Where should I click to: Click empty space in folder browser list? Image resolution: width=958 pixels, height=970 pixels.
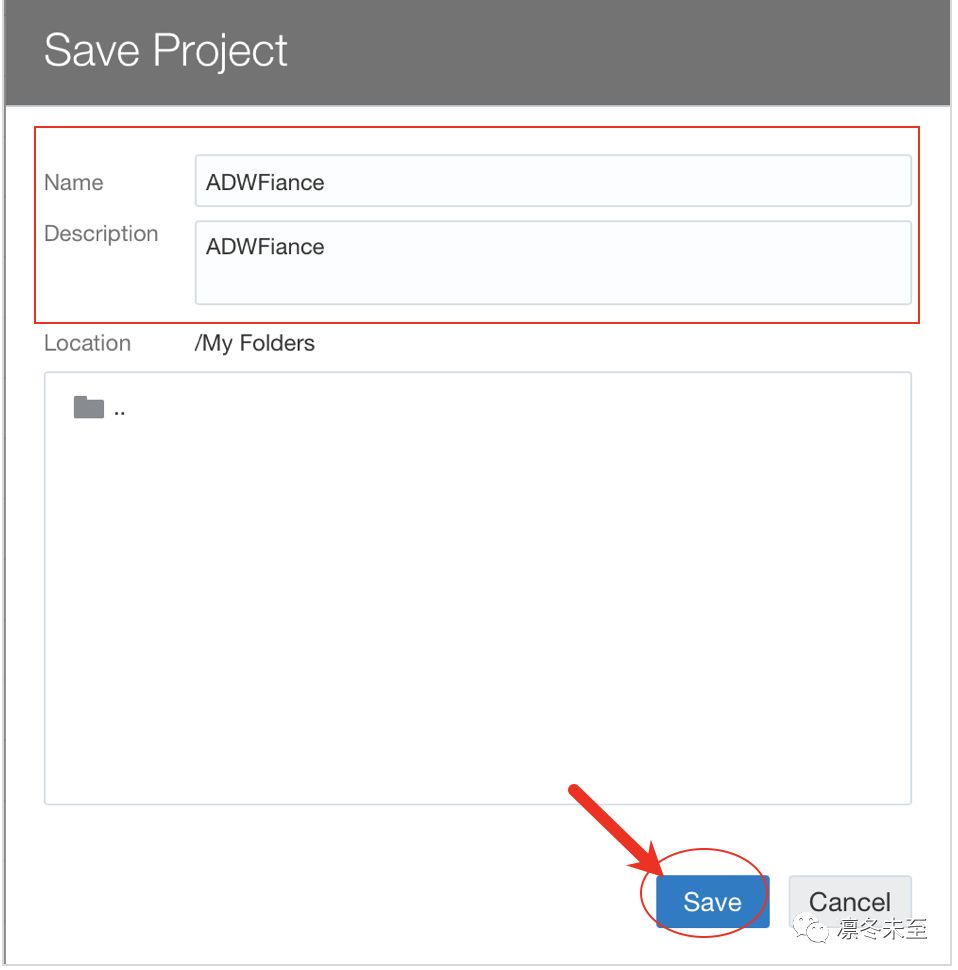[477, 606]
